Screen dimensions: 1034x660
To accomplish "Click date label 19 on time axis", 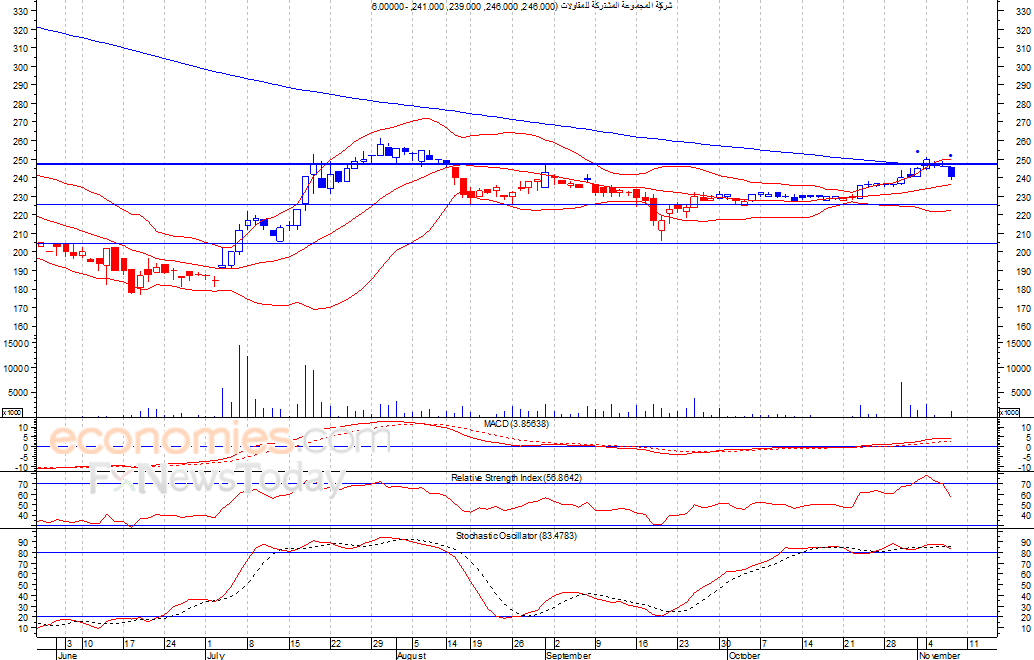I will (x=477, y=644).
